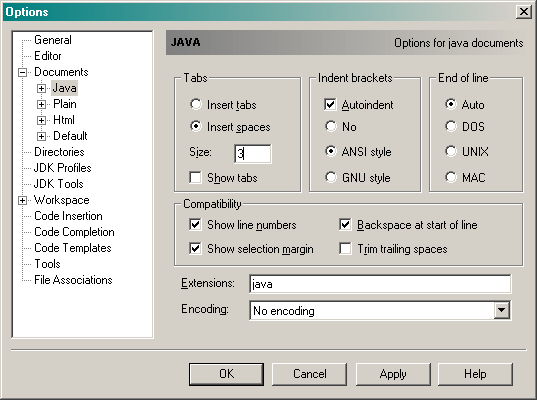The image size is (537, 400).
Task: Enable Trim trailing spaces checkbox
Action: point(345,248)
